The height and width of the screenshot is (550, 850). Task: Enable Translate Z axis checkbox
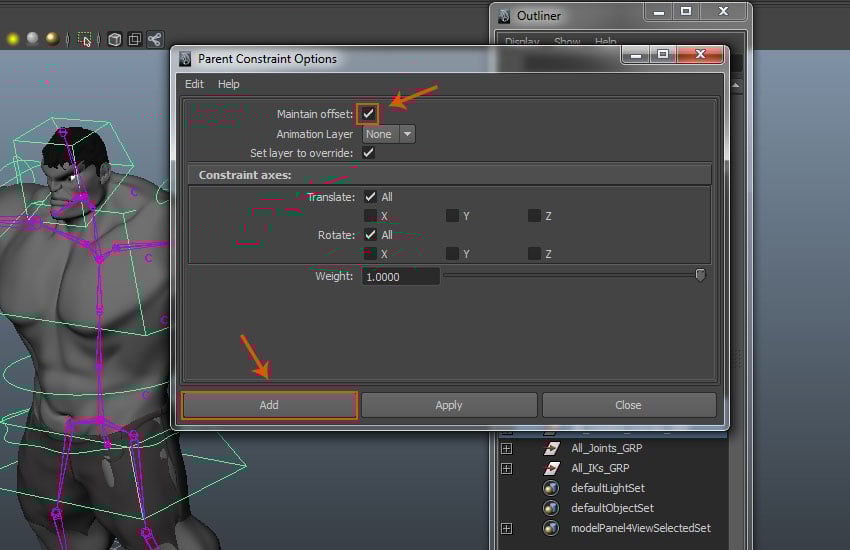pyautogui.click(x=534, y=216)
